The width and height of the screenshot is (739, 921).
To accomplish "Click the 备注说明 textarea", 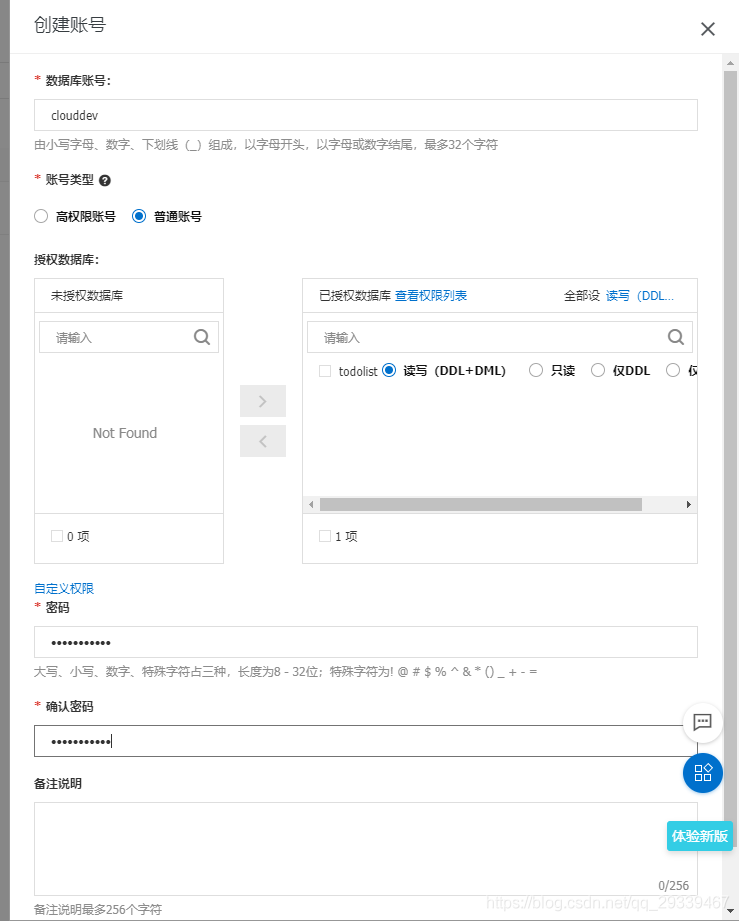I will [x=366, y=849].
